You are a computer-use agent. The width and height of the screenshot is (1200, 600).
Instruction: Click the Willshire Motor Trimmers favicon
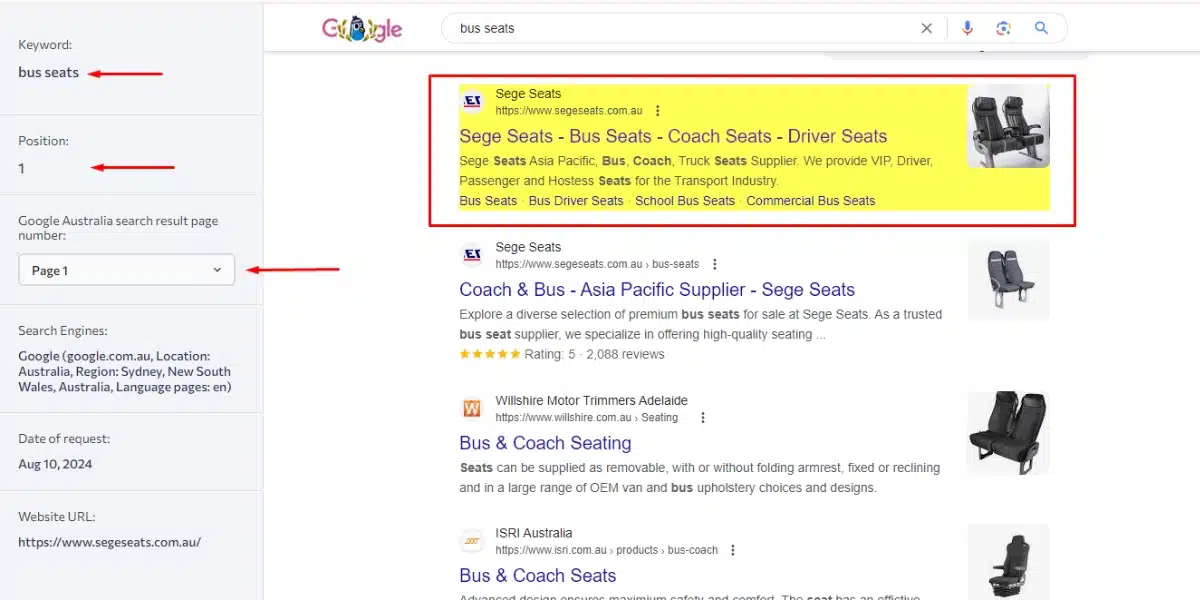pos(472,408)
